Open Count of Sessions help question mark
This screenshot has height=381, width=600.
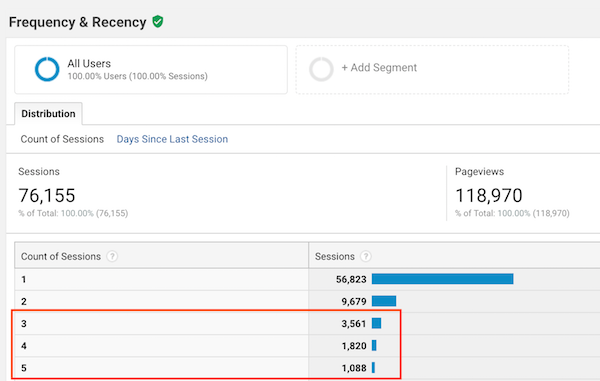[112, 256]
